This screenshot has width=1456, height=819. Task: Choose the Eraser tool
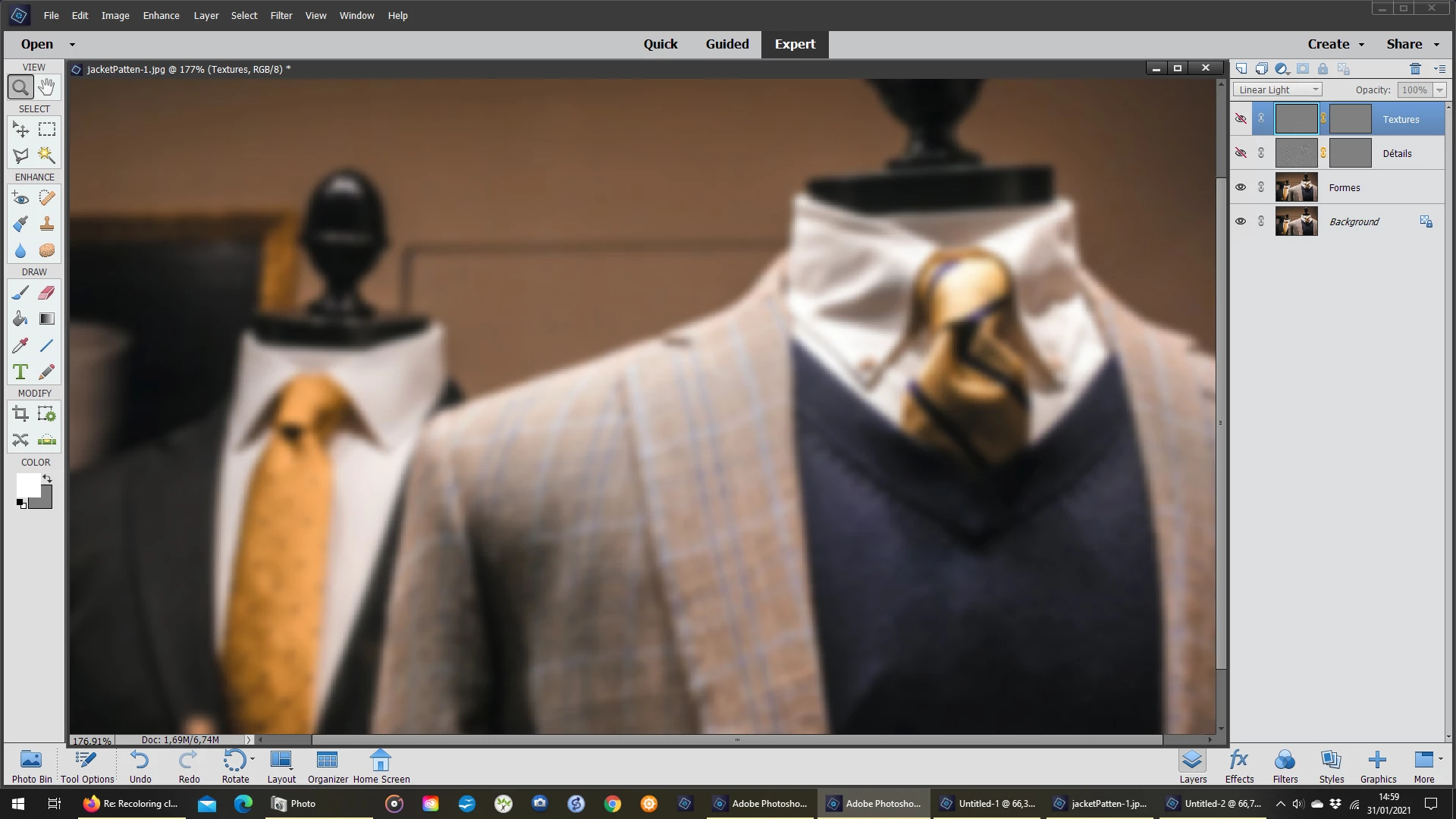pos(46,293)
